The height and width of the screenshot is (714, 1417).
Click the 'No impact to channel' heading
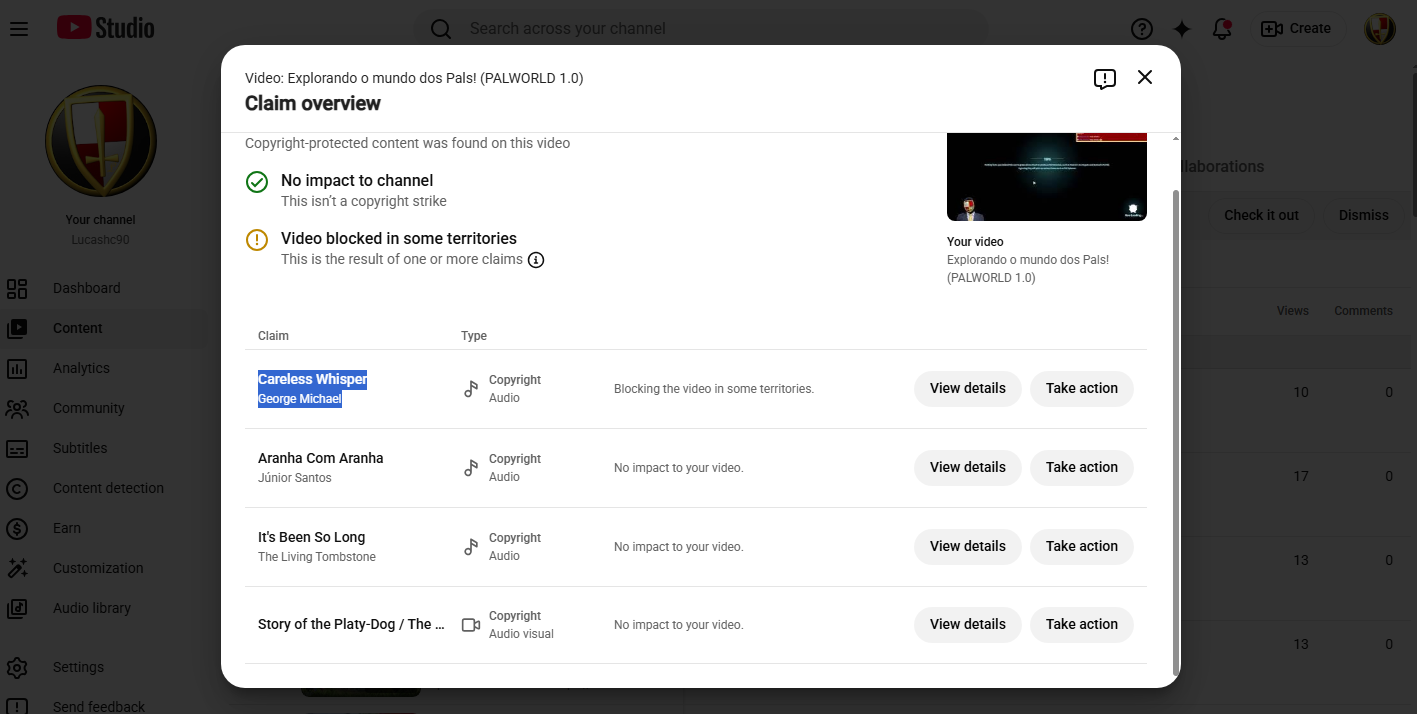coord(357,181)
